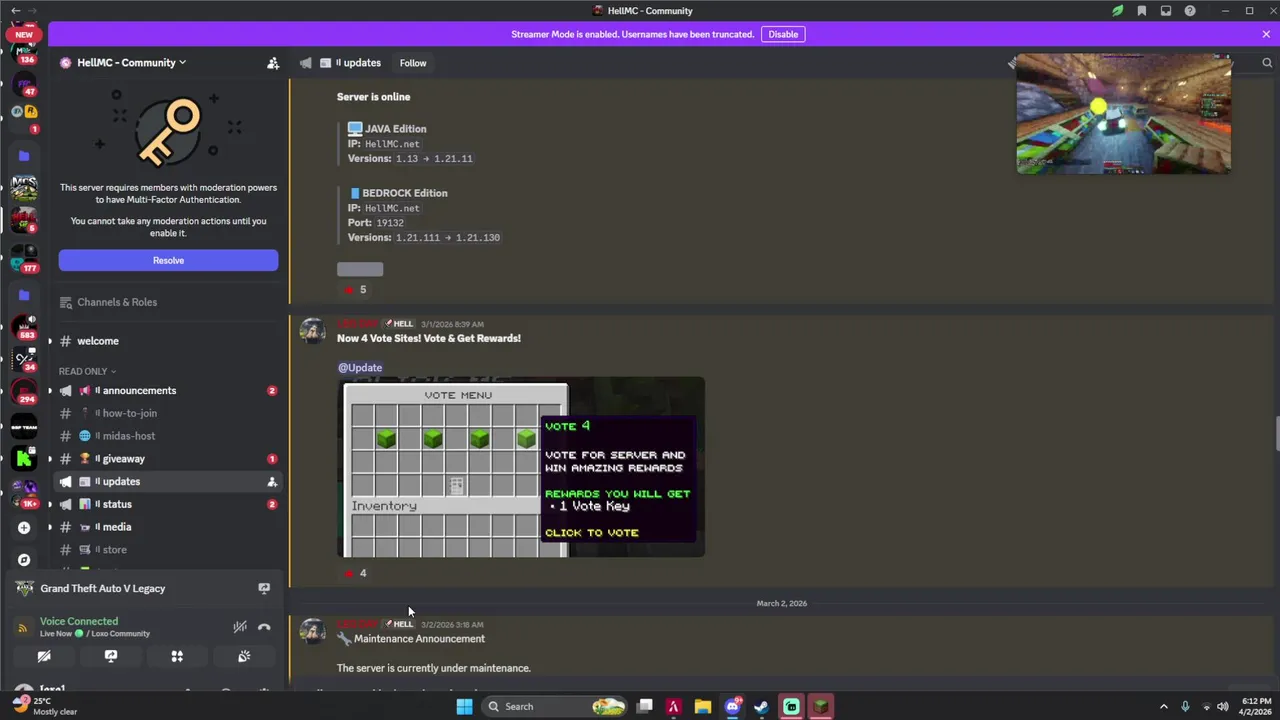Click the Voice Connected status text
The image size is (1280, 720).
79,621
